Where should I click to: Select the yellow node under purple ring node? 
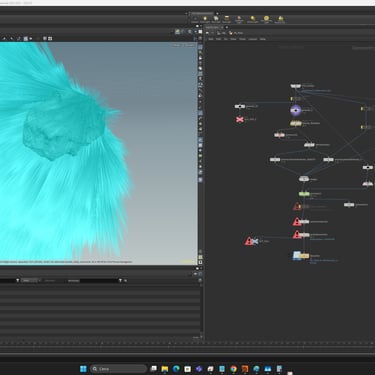click(x=295, y=123)
